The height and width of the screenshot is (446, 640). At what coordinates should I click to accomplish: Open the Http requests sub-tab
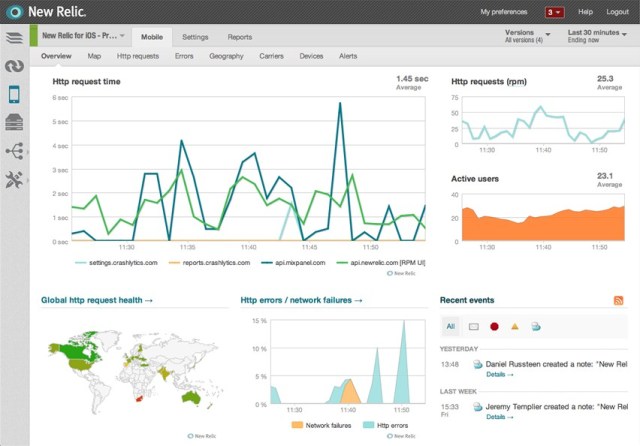click(138, 56)
